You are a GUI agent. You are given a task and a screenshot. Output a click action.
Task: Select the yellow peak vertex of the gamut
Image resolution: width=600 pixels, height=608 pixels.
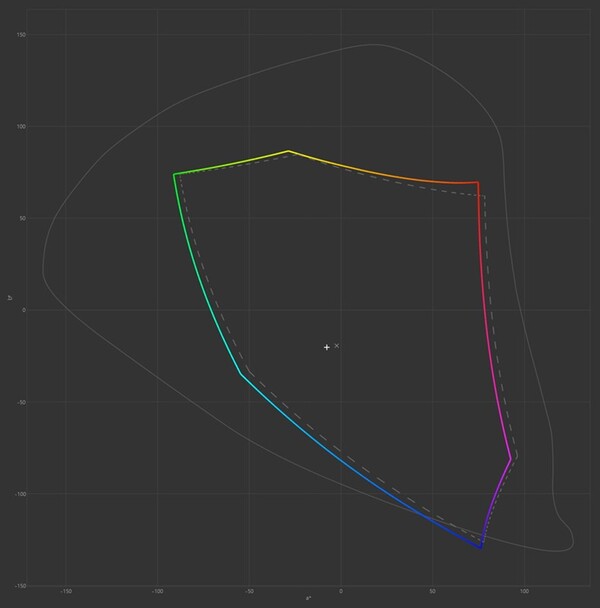[x=289, y=151]
